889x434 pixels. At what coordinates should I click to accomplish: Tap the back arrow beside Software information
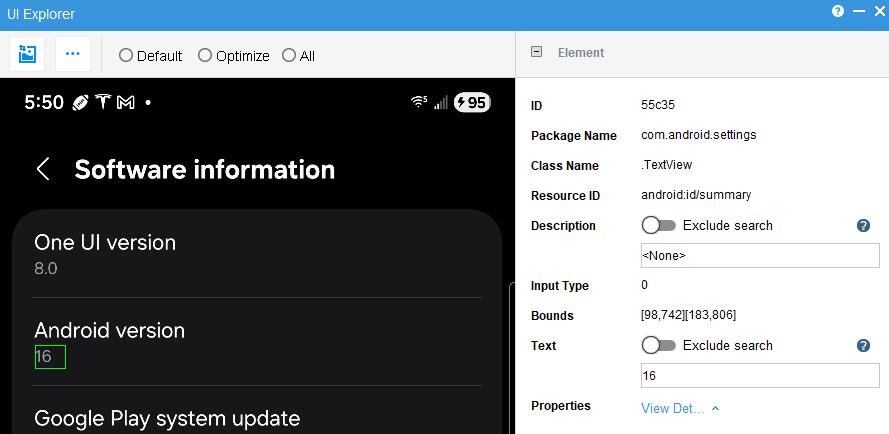[x=43, y=169]
